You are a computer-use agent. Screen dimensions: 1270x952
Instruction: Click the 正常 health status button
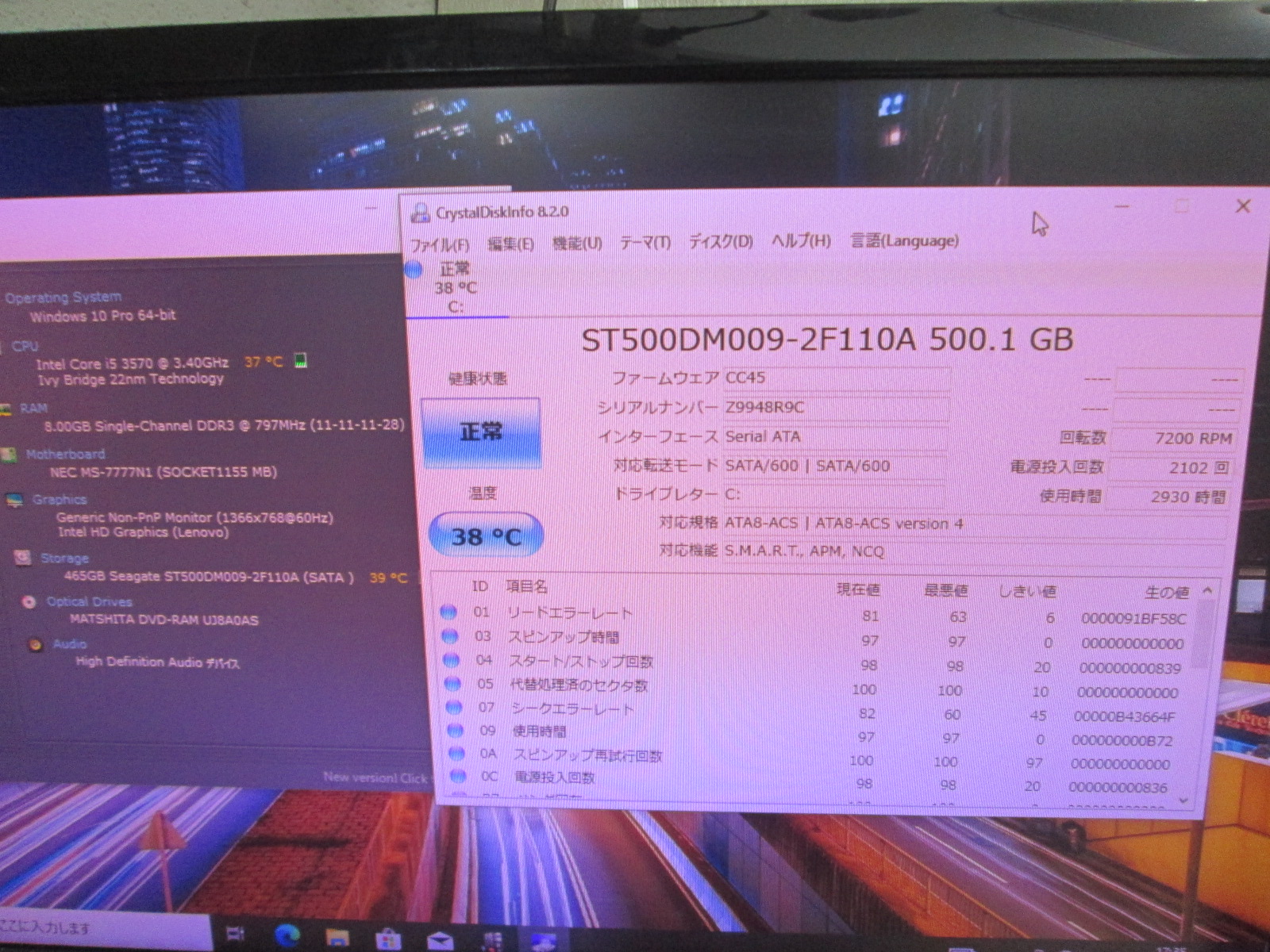tap(481, 432)
